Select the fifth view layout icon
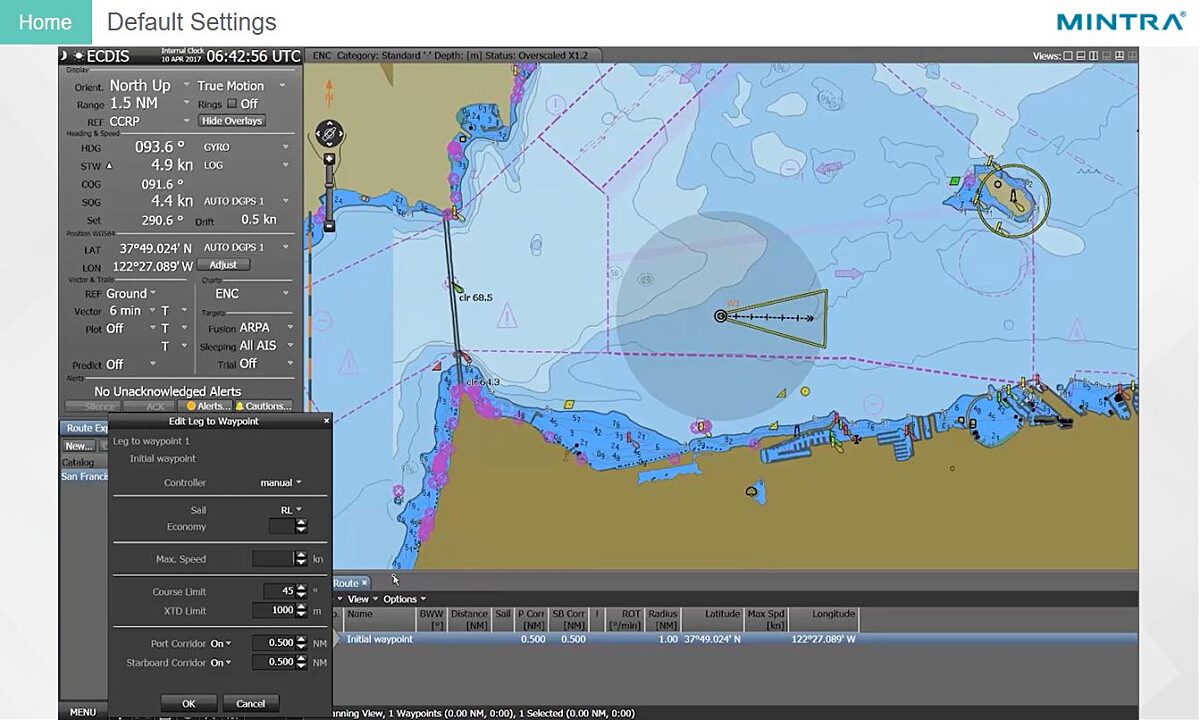The image size is (1200, 720). tap(1121, 56)
